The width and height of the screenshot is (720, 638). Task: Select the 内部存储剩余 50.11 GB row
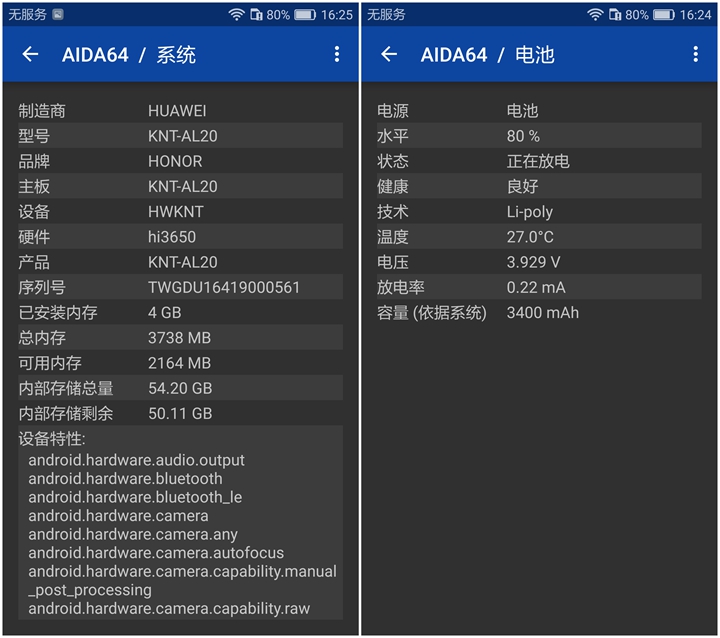[180, 413]
